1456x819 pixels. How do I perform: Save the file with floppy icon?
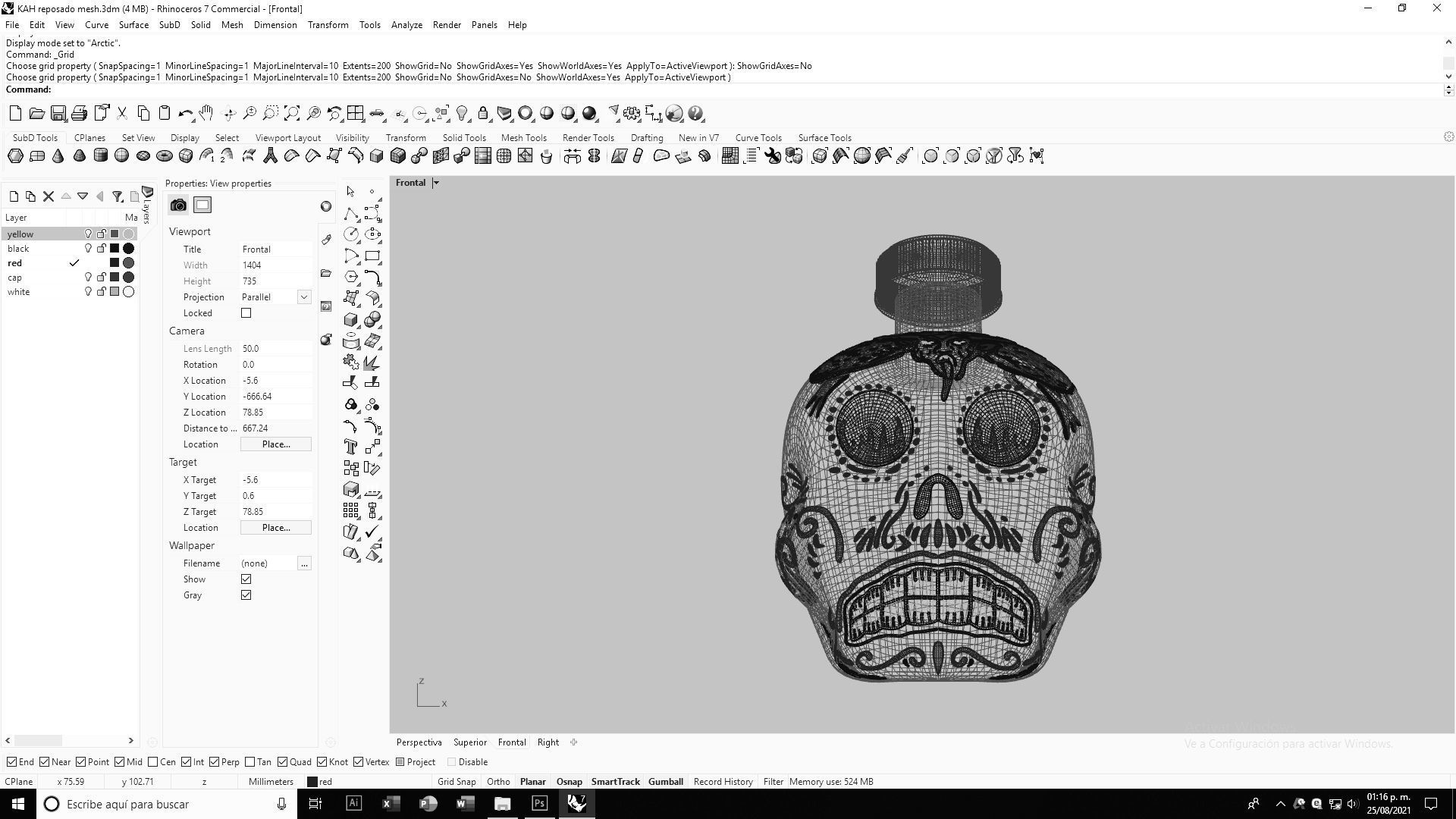(58, 114)
